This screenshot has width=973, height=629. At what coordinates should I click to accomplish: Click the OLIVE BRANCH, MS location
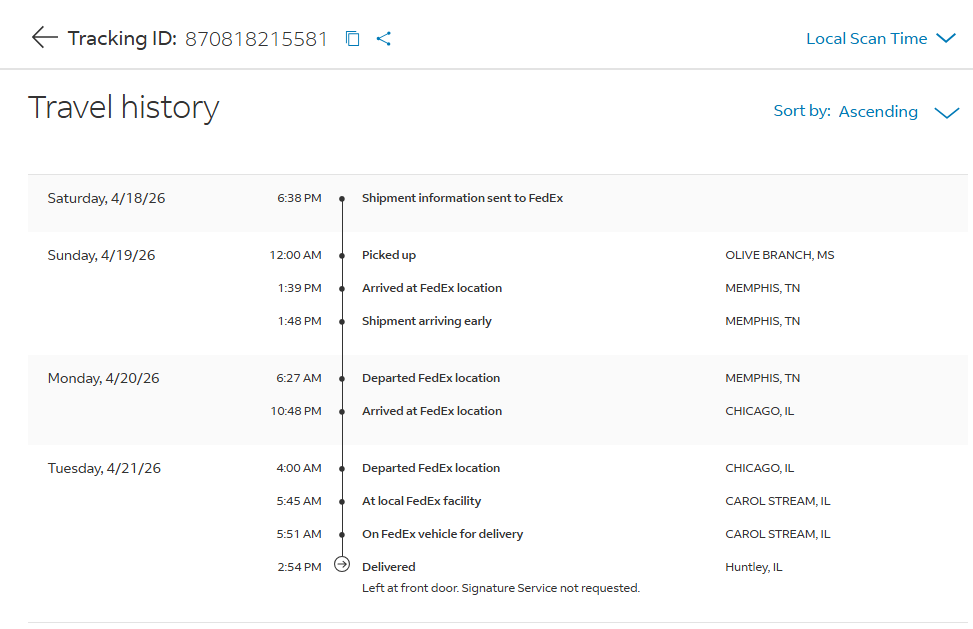pos(780,255)
